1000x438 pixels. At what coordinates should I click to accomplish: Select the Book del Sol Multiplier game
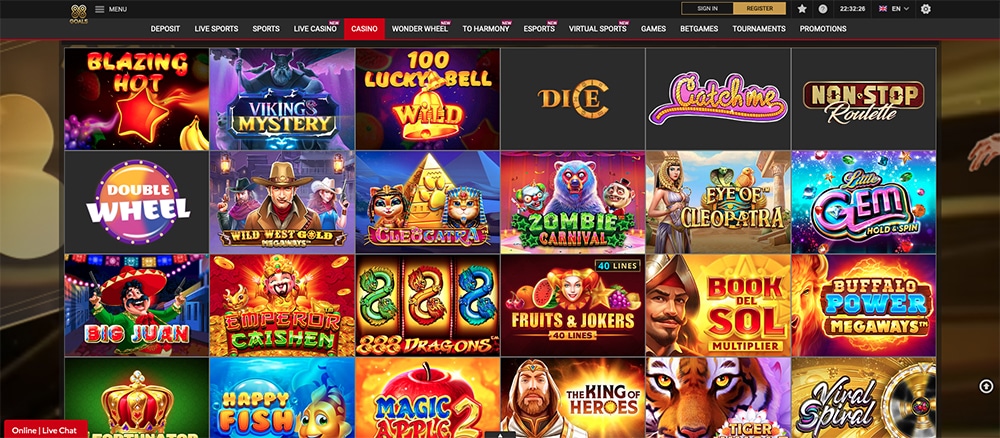[717, 305]
